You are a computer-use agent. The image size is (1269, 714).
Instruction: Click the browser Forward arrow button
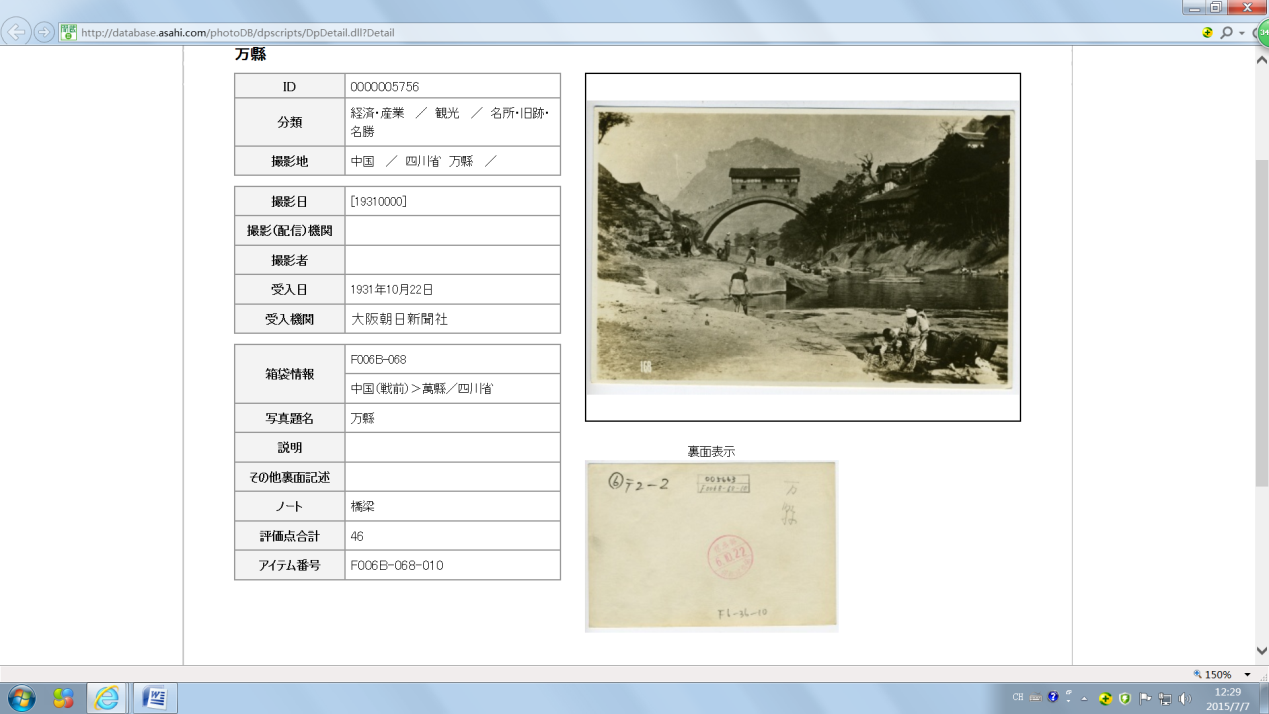click(x=44, y=32)
